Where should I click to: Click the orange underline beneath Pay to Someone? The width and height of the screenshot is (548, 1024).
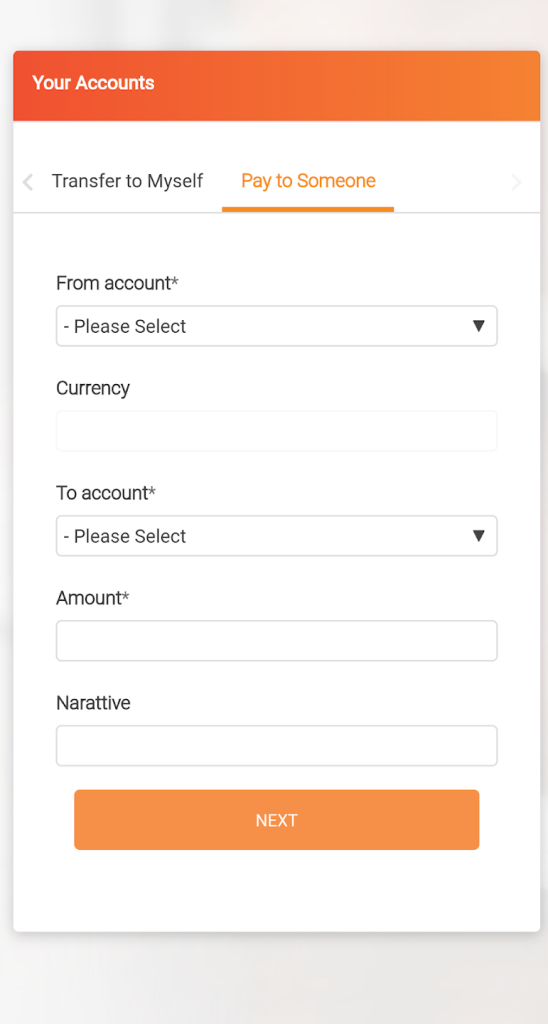(x=308, y=209)
